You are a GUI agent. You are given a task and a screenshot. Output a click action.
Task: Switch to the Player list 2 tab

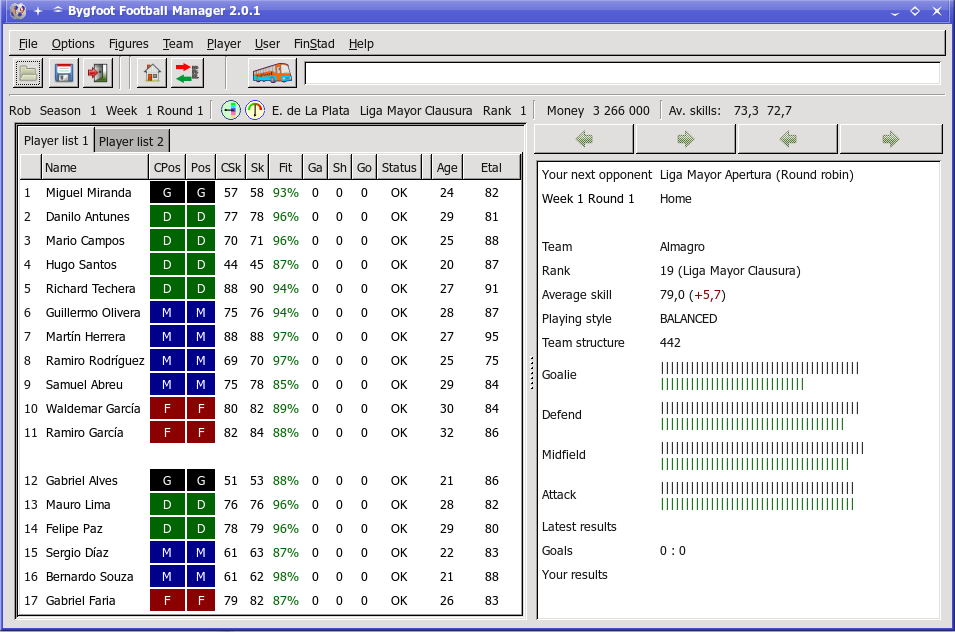point(132,142)
